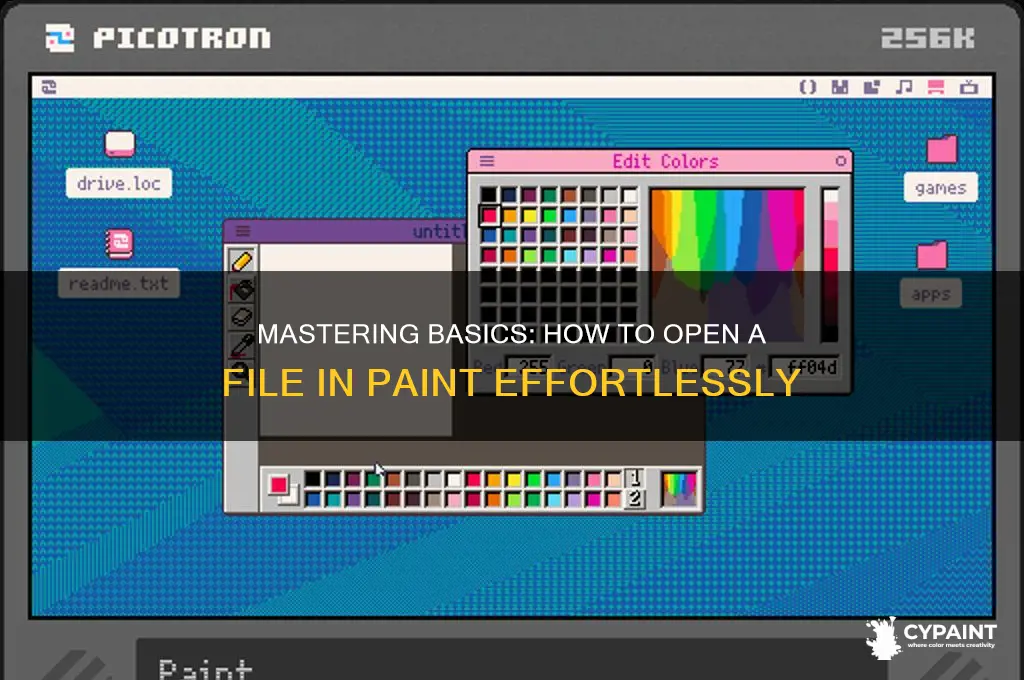This screenshot has height=680, width=1024.
Task: Open the Edit Colors hamburger menu
Action: pyautogui.click(x=487, y=161)
